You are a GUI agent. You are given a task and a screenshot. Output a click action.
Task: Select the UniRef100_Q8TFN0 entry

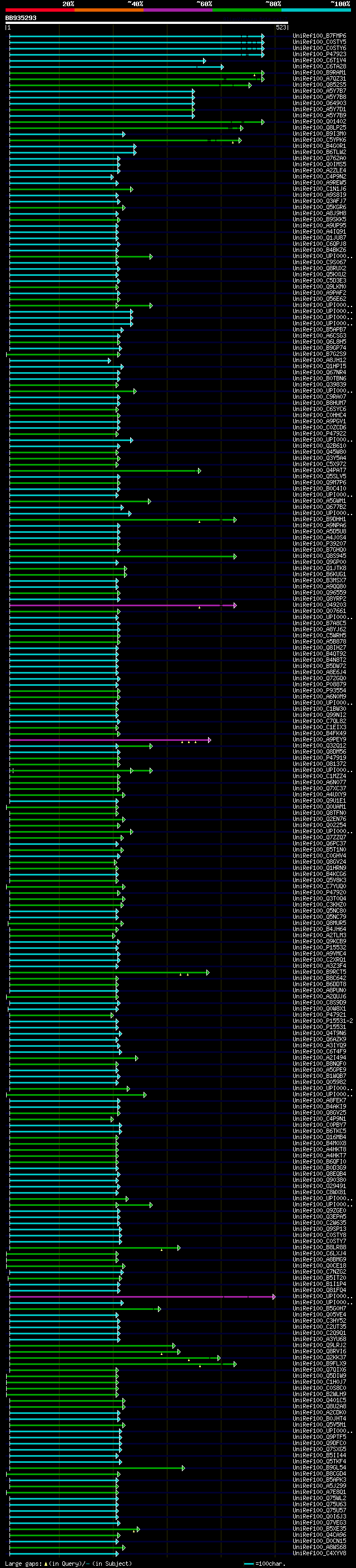[319, 813]
